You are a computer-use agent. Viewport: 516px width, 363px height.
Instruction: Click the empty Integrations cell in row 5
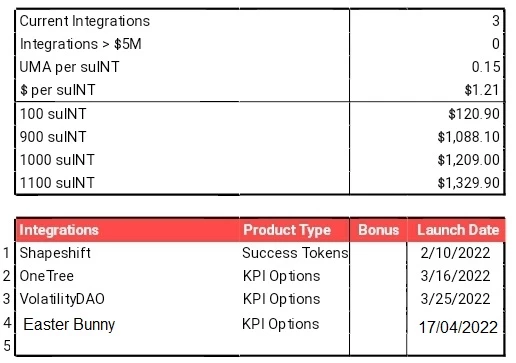(127, 345)
